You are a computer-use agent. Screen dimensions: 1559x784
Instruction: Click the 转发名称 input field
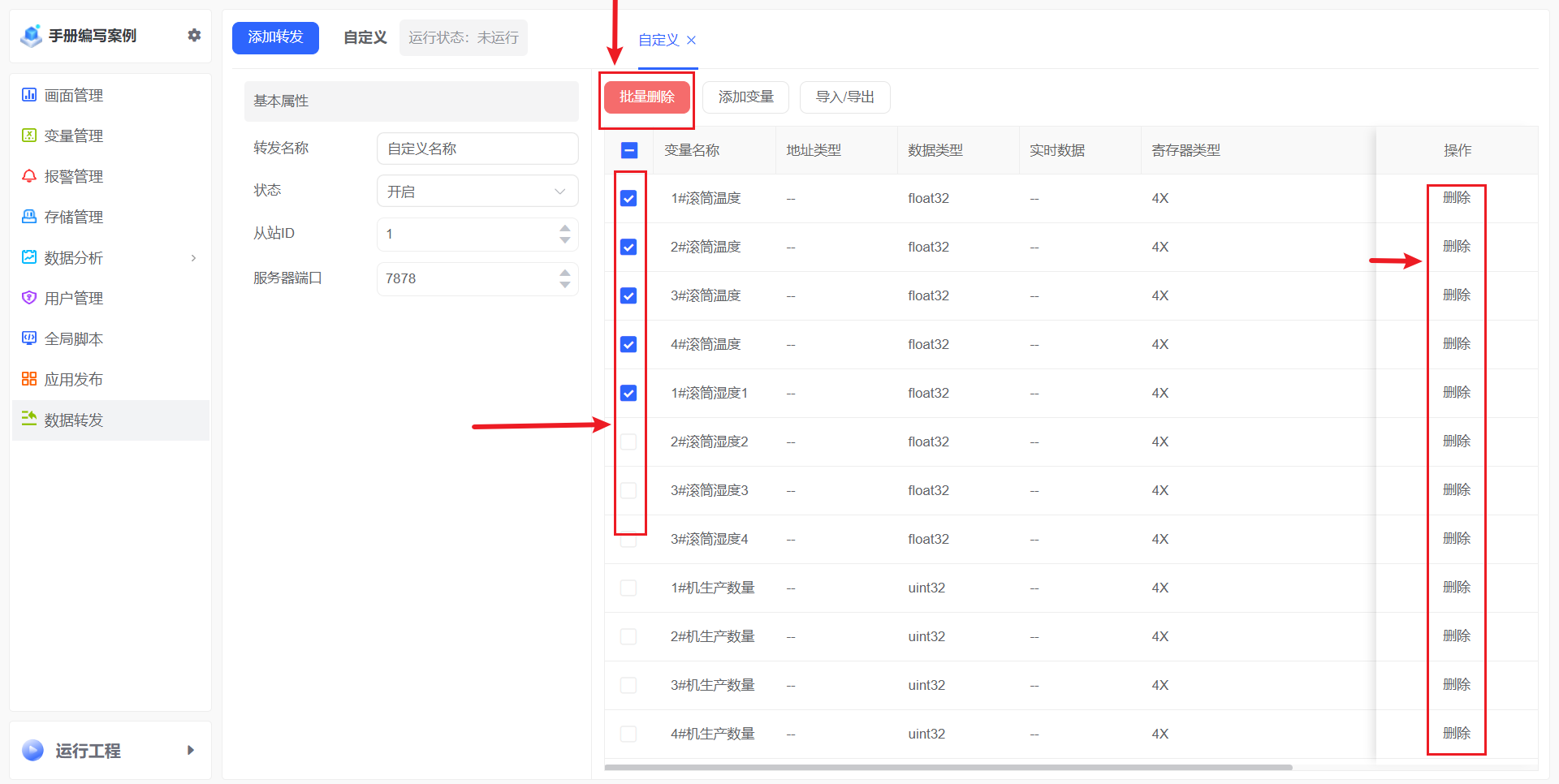[477, 149]
